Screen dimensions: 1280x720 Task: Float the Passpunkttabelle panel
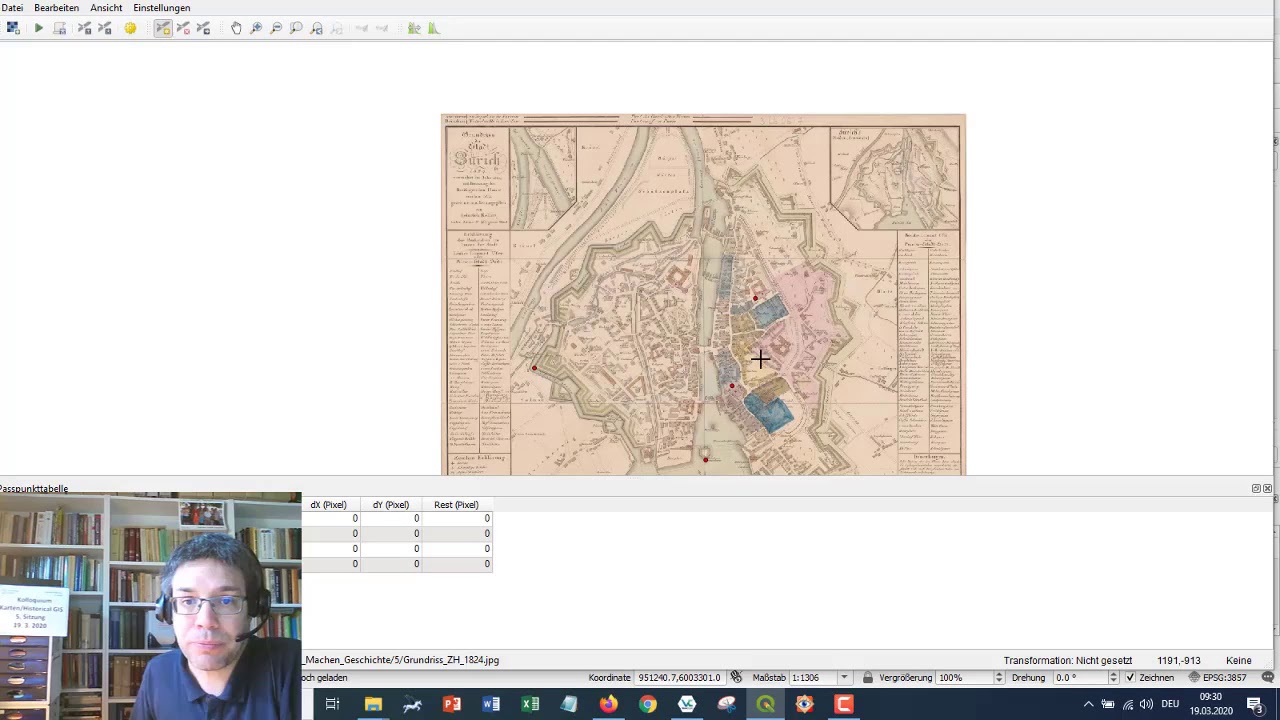click(x=1256, y=489)
